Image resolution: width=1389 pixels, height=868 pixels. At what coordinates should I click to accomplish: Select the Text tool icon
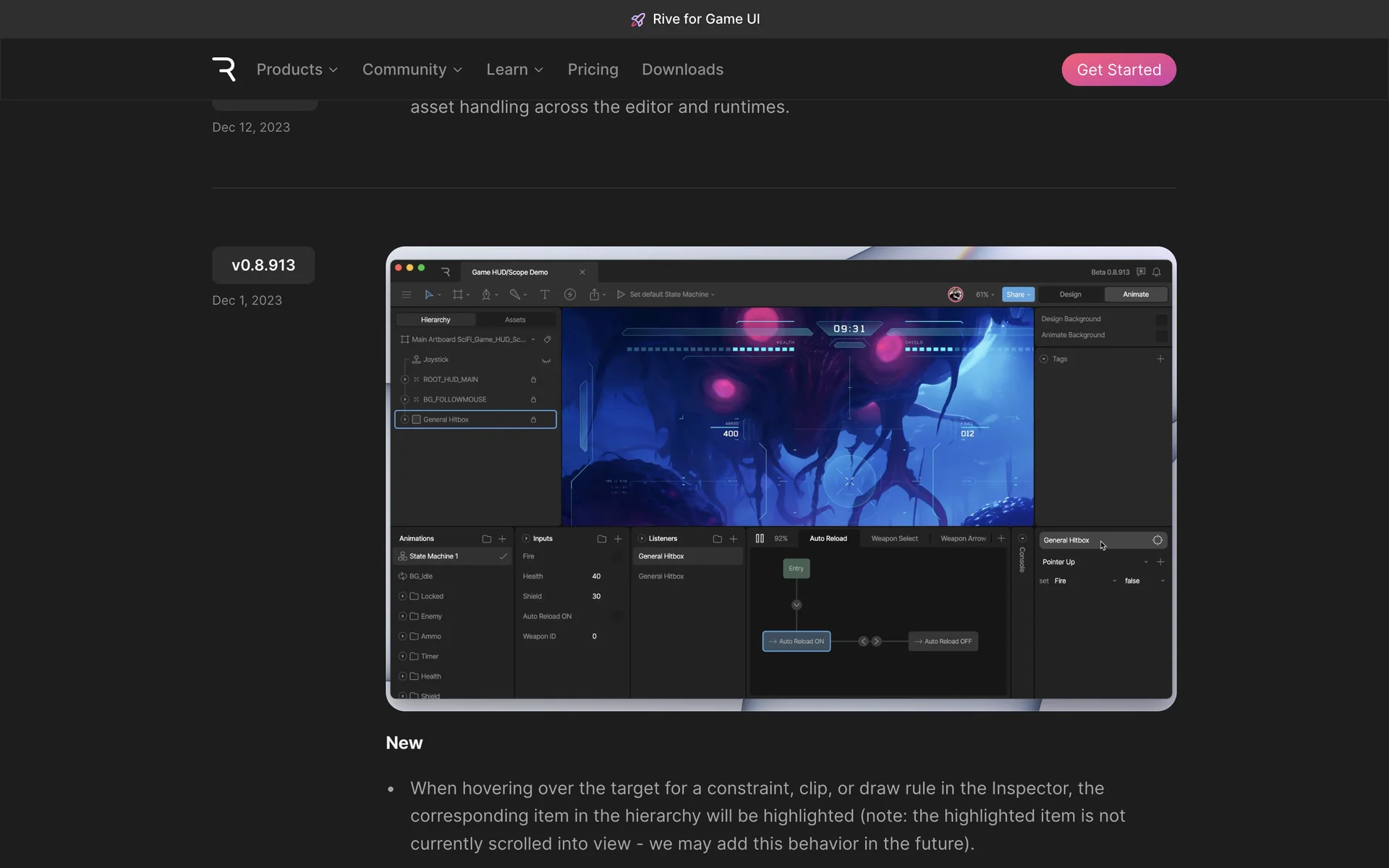[x=545, y=294]
